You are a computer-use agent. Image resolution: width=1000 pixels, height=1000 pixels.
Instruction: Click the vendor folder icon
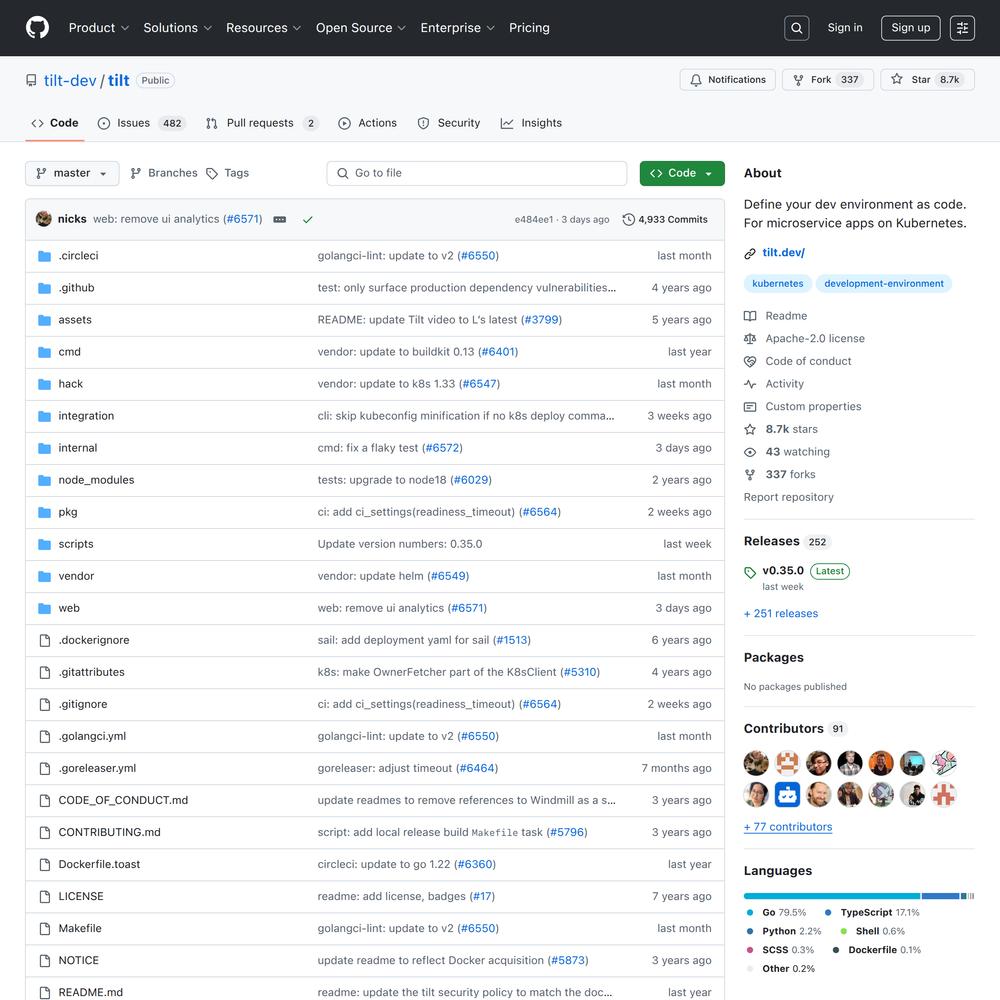tap(44, 576)
